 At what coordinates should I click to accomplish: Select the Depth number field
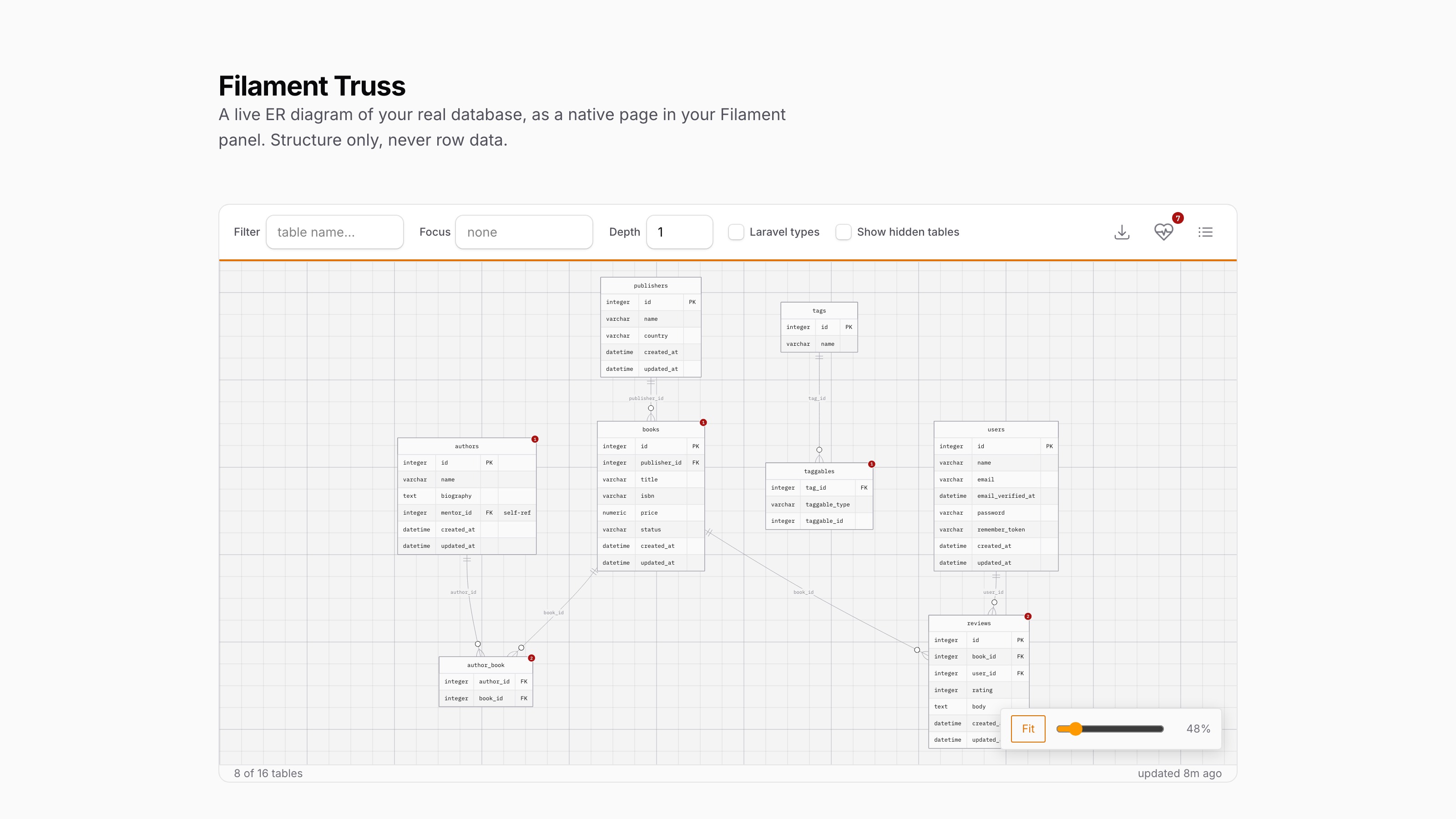tap(679, 232)
